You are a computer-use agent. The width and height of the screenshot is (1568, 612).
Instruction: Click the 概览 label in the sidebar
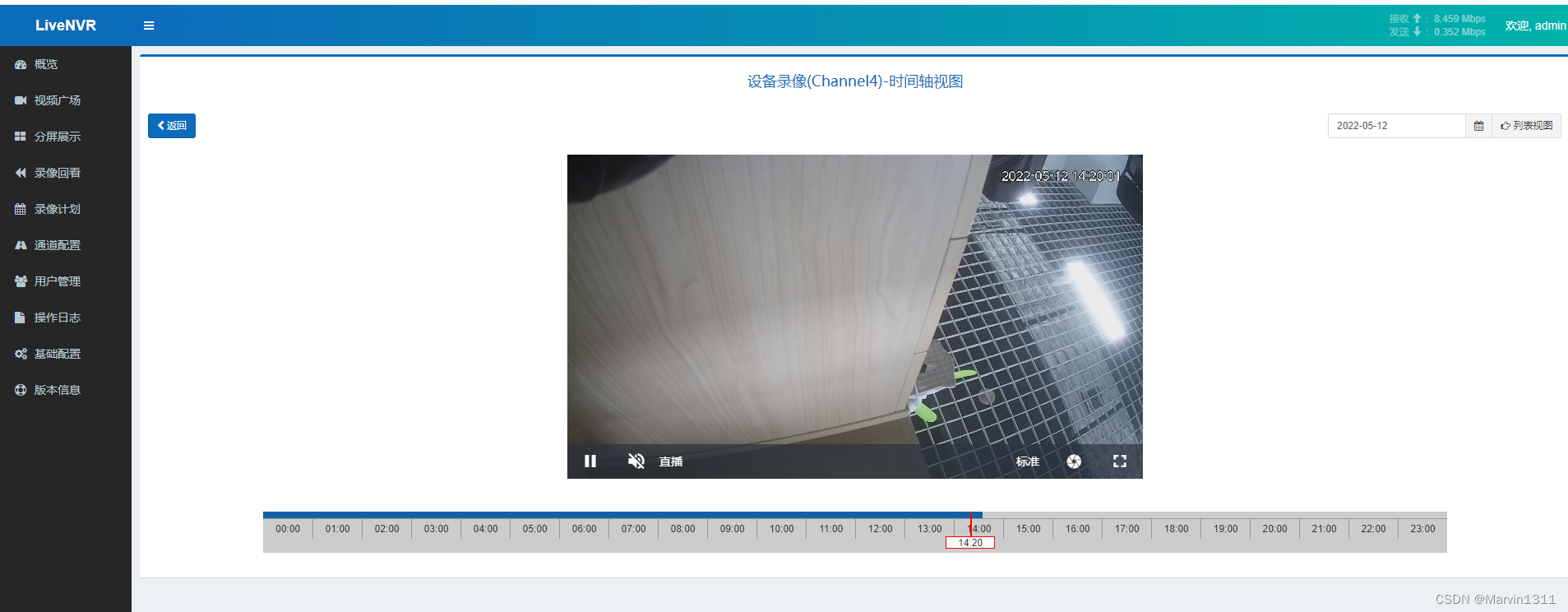tap(46, 64)
